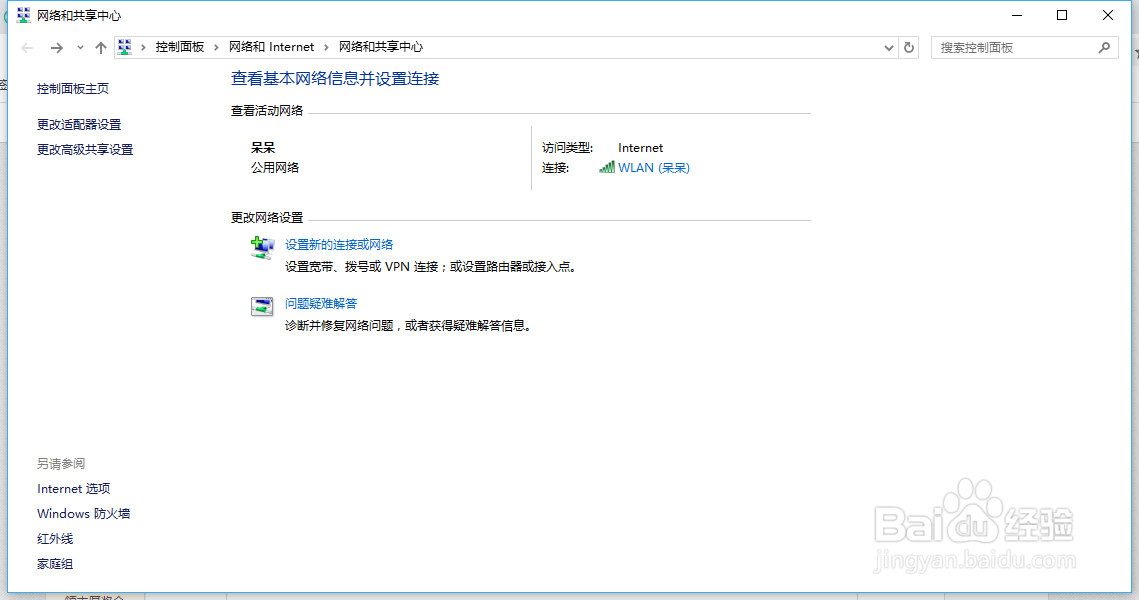Close the 网络和共享中心 window

tap(1108, 15)
